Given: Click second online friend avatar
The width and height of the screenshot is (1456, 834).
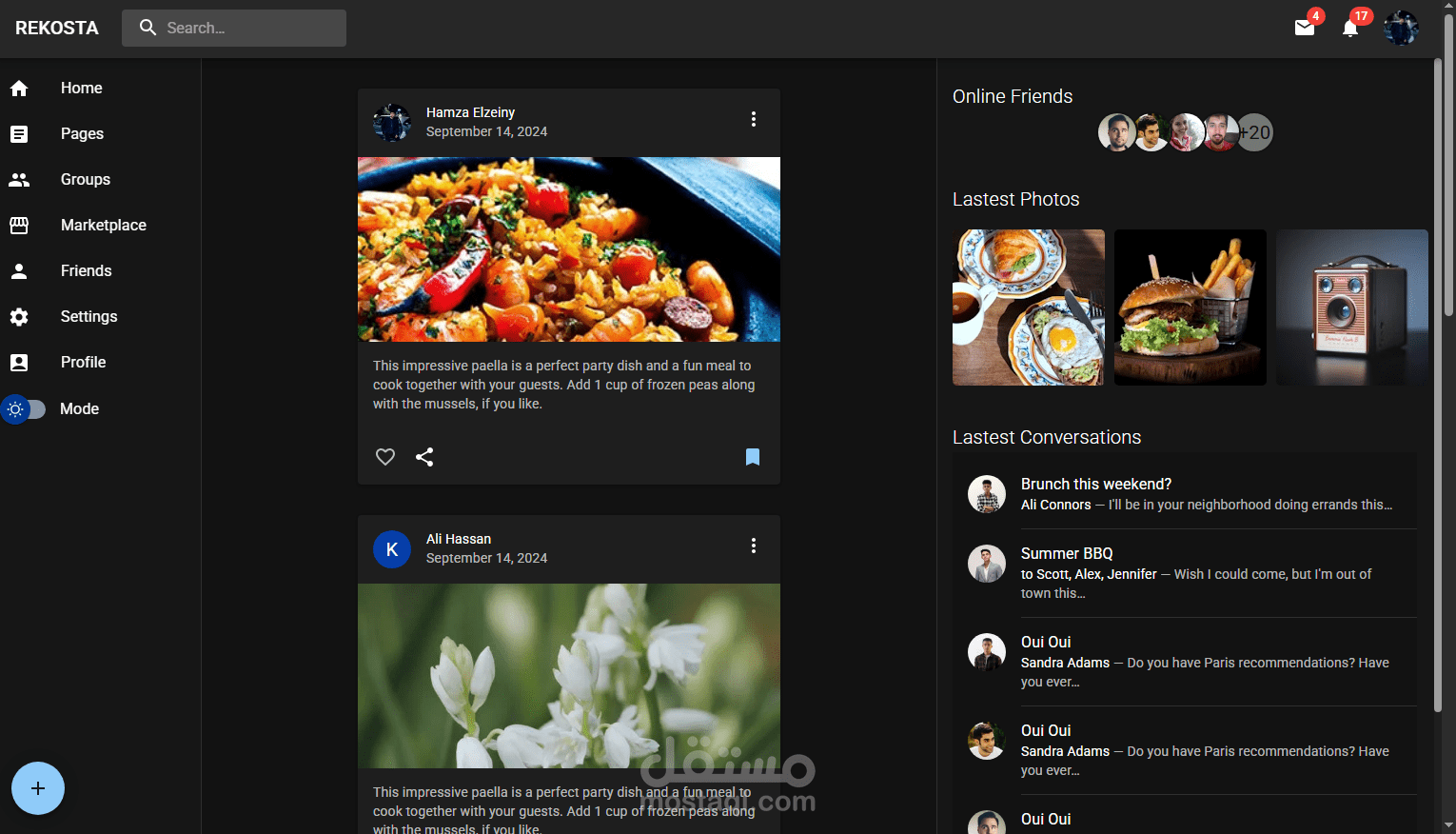Looking at the screenshot, I should click(x=1151, y=133).
